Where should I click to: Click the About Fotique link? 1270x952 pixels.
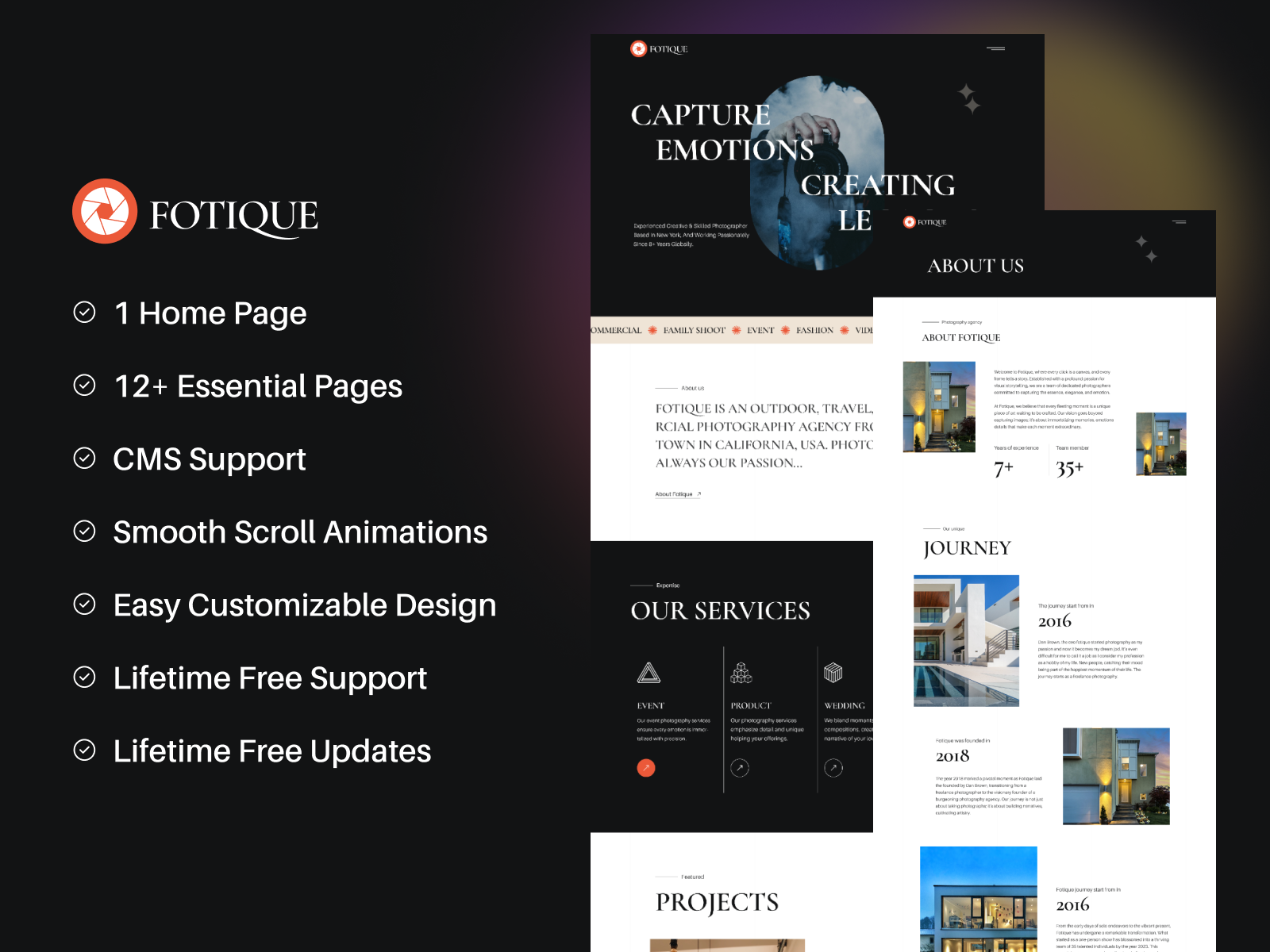coord(677,494)
